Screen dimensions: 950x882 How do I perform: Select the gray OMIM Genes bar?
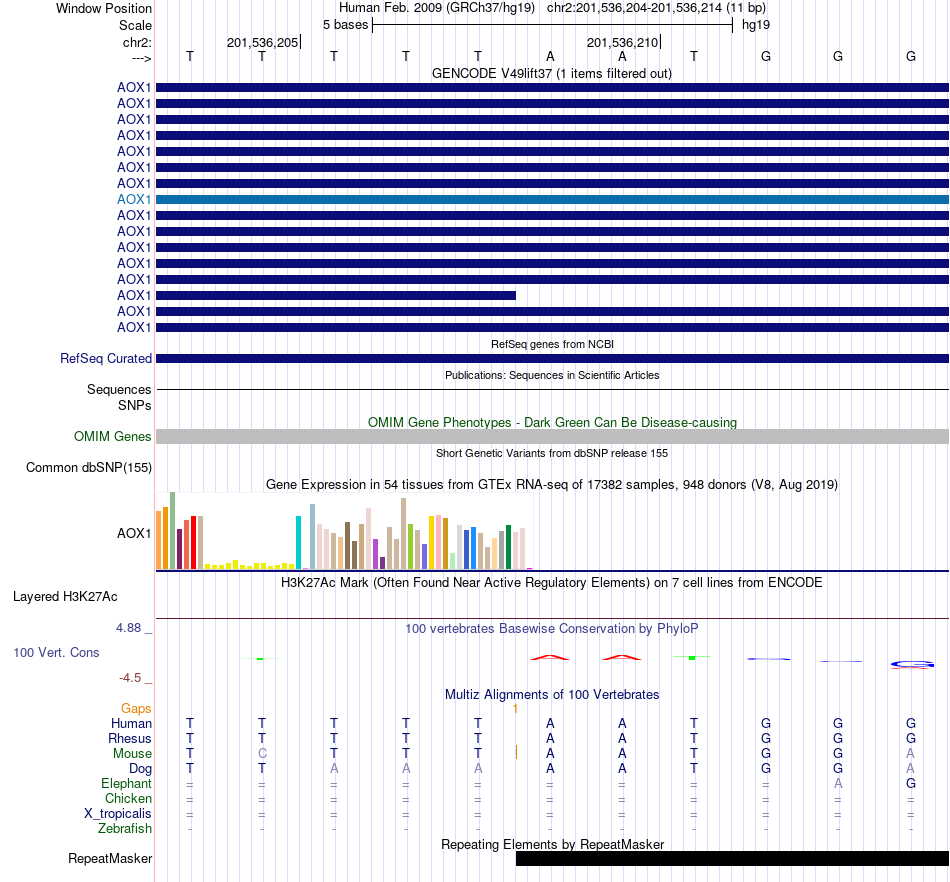552,436
